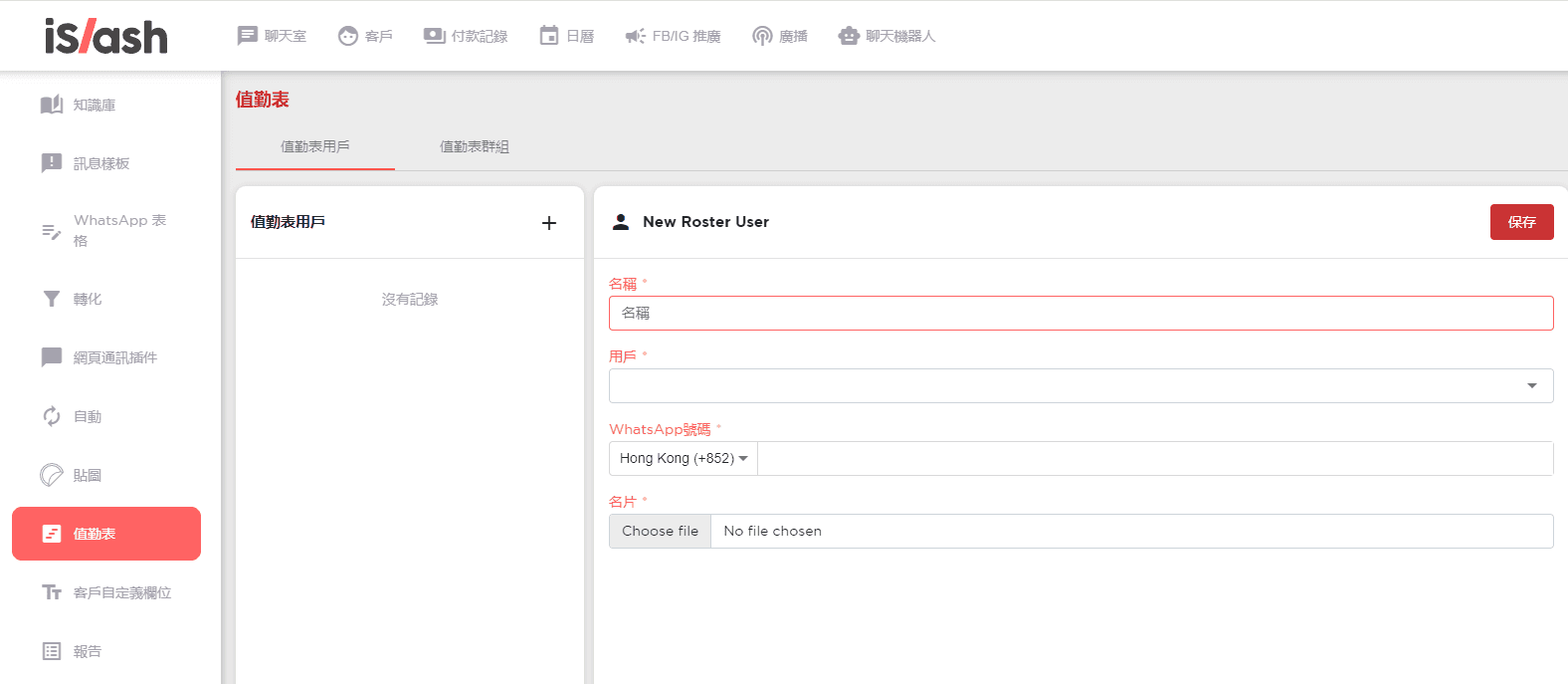Click the calendar icon in top bar
Screen dimensions: 1568x684
tap(549, 36)
